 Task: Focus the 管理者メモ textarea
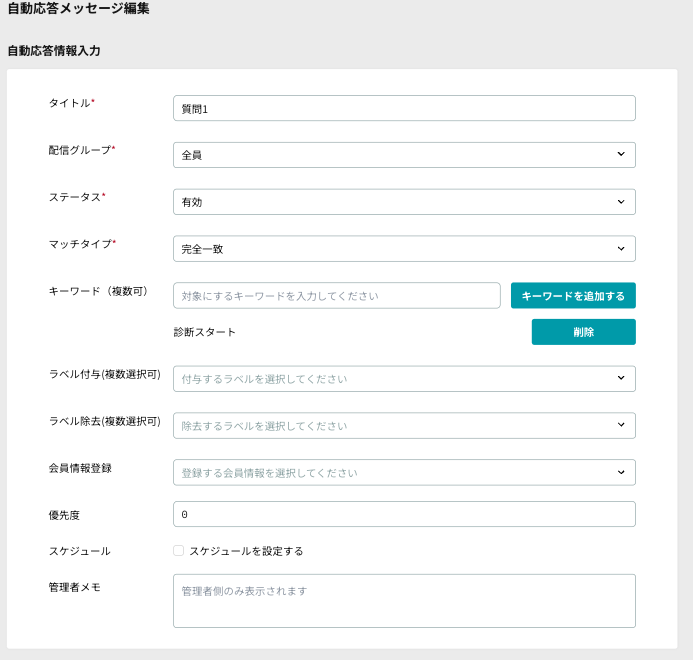[x=404, y=601]
